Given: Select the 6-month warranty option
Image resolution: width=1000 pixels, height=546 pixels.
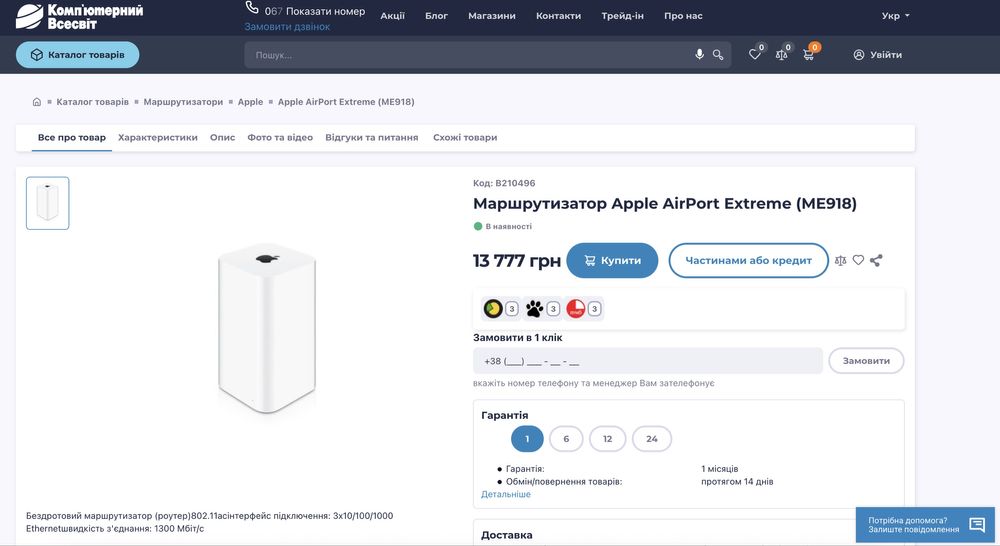Looking at the screenshot, I should click(x=566, y=439).
